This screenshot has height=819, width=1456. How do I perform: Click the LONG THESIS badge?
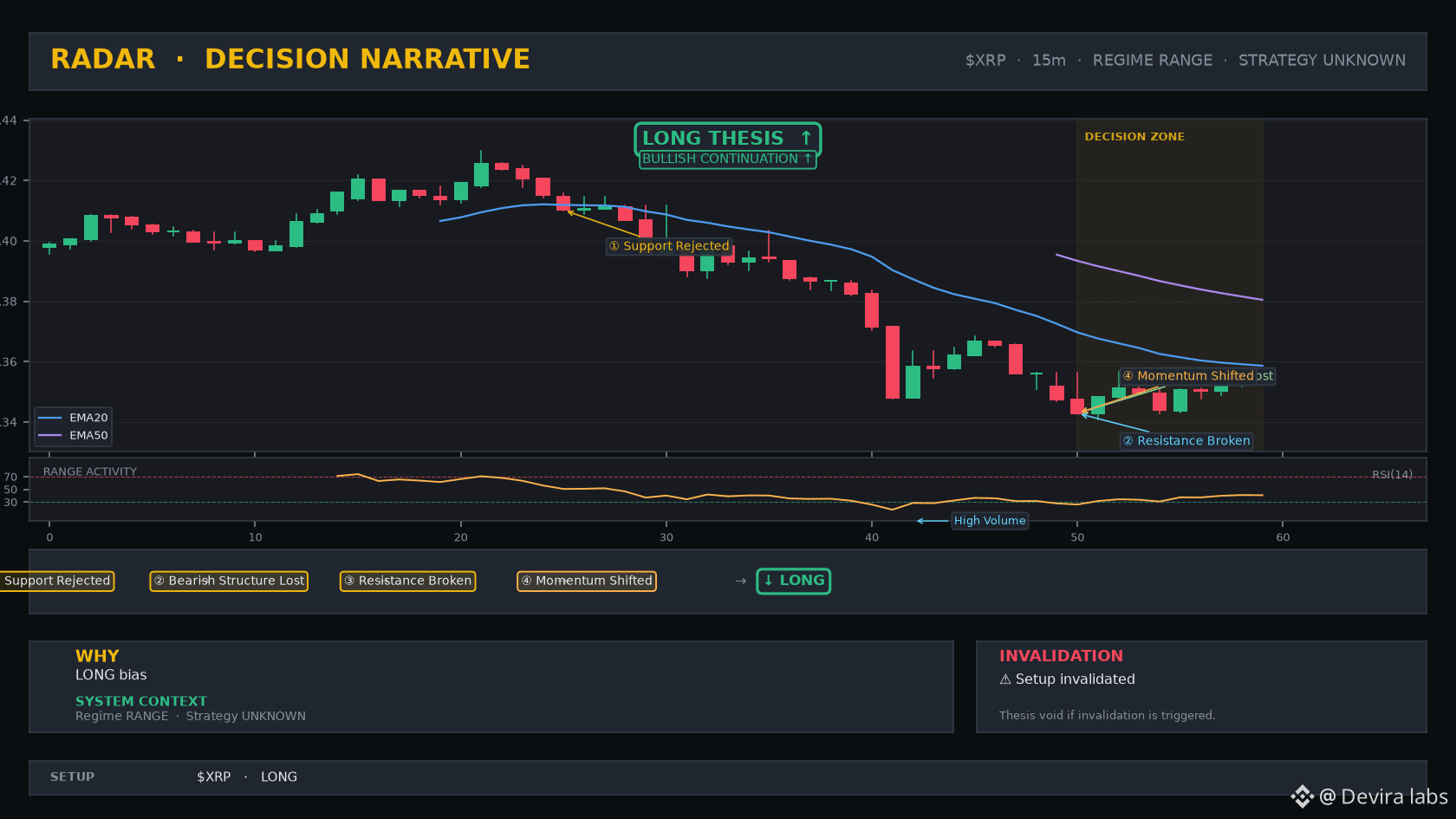click(x=727, y=139)
